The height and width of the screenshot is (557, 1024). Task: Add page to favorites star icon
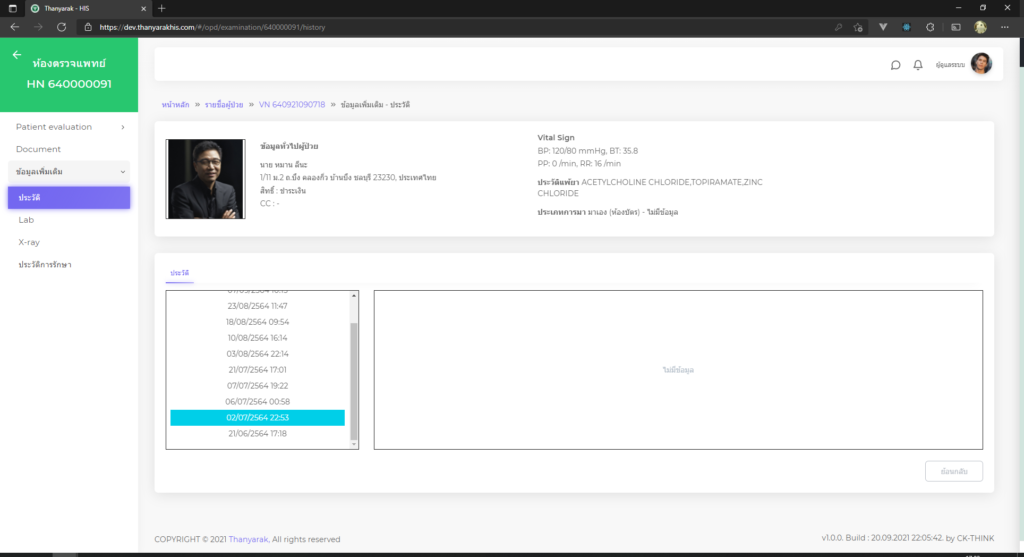point(858,27)
